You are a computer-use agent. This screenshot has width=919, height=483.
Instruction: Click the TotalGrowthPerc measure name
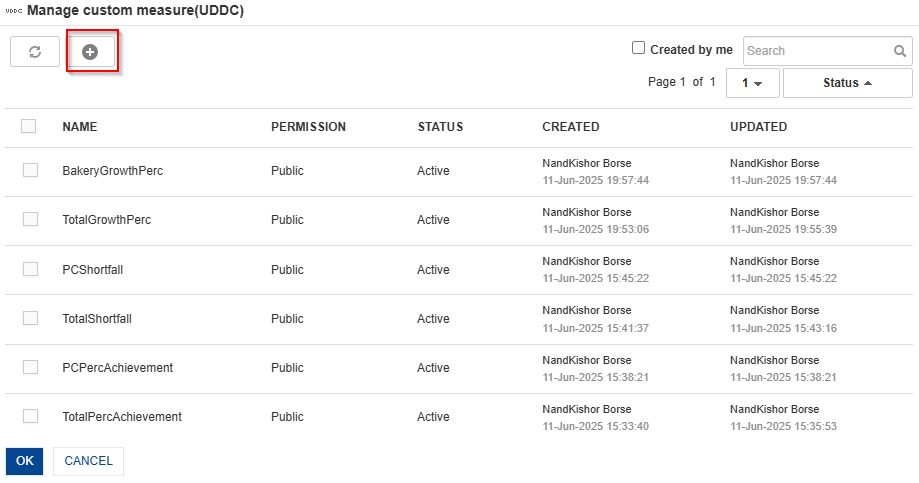[x=107, y=220]
